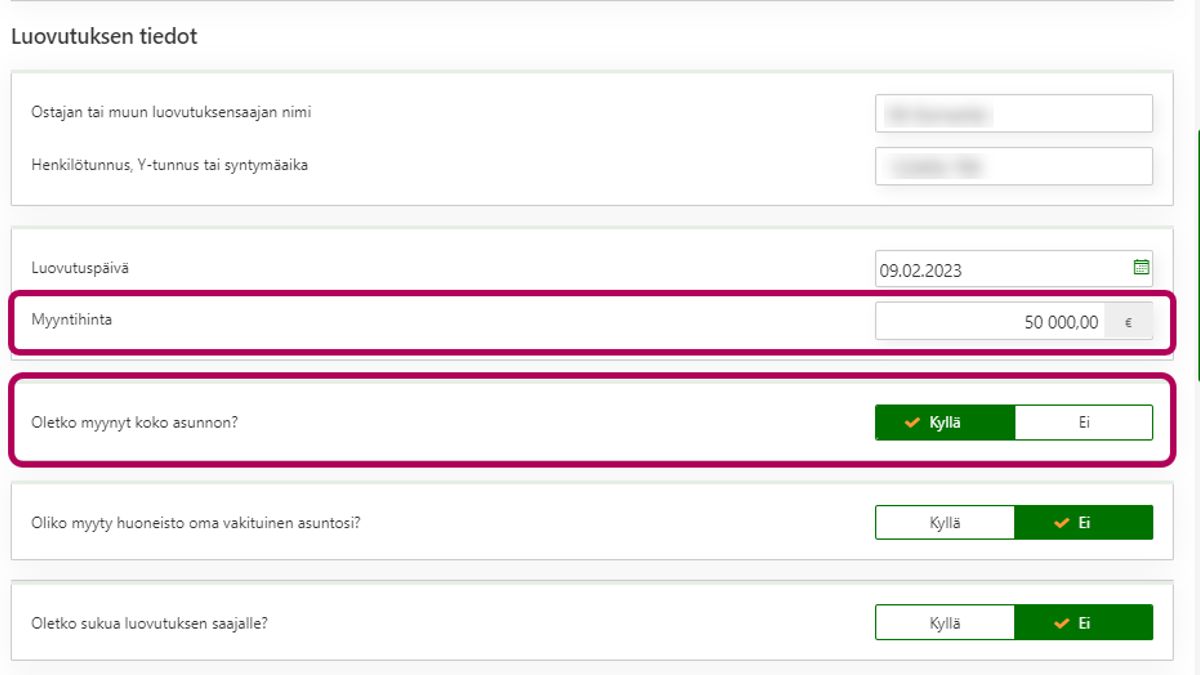The height and width of the screenshot is (675, 1200).
Task: Select Ei for 'Oletko myynyt koko asunnon?'
Action: pyautogui.click(x=1083, y=423)
